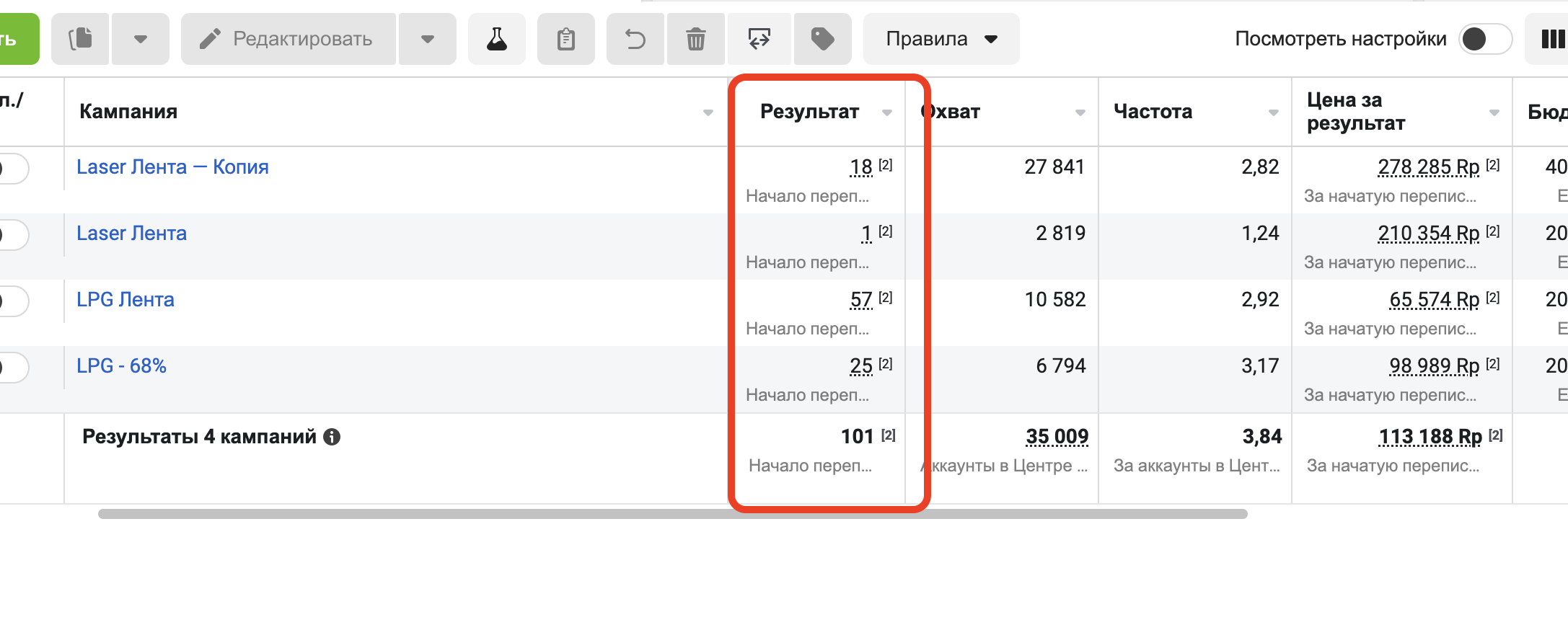The image size is (1568, 630).
Task: Click the reach value 27 841
Action: coord(1054,167)
